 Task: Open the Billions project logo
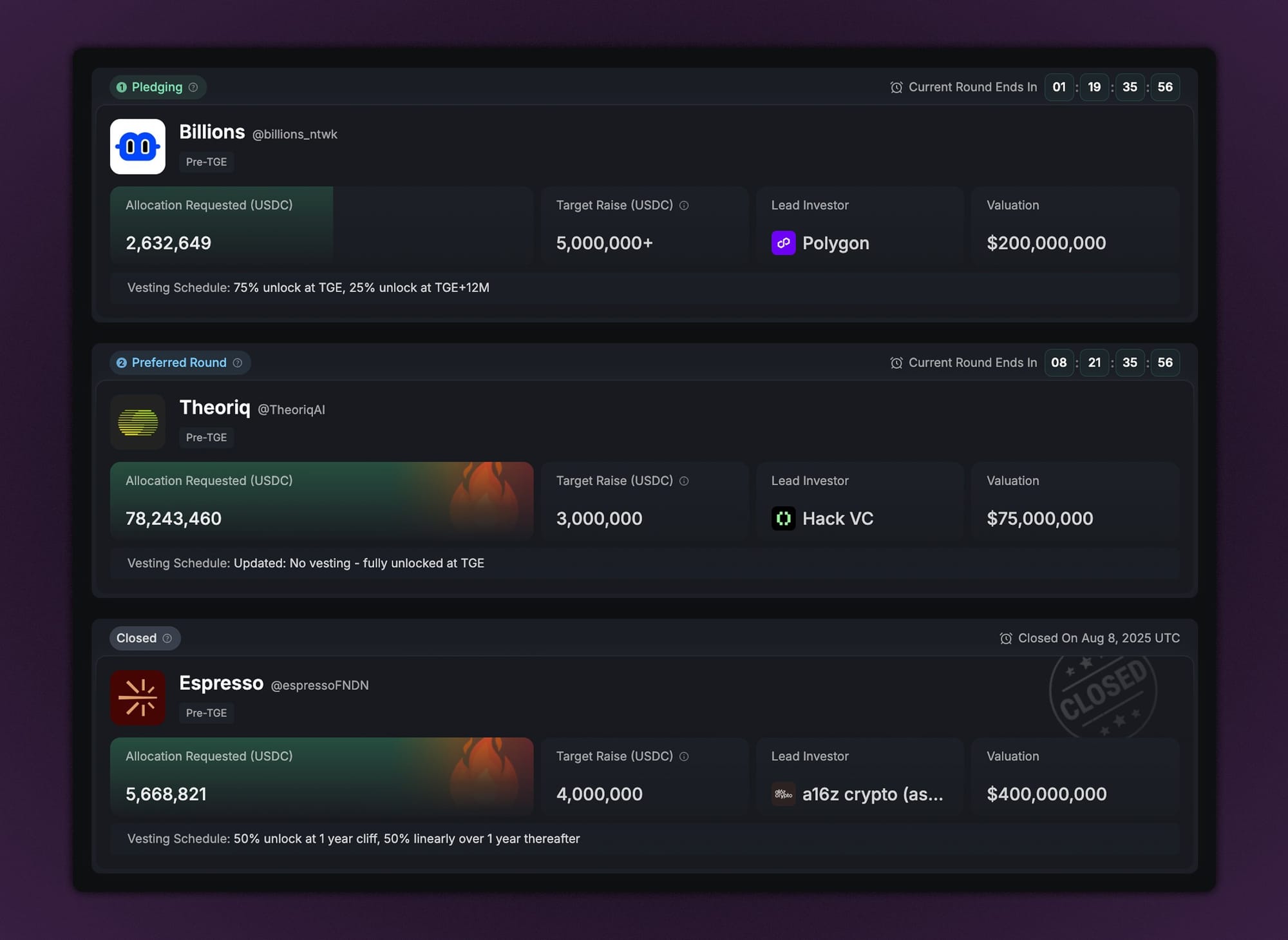(x=138, y=146)
